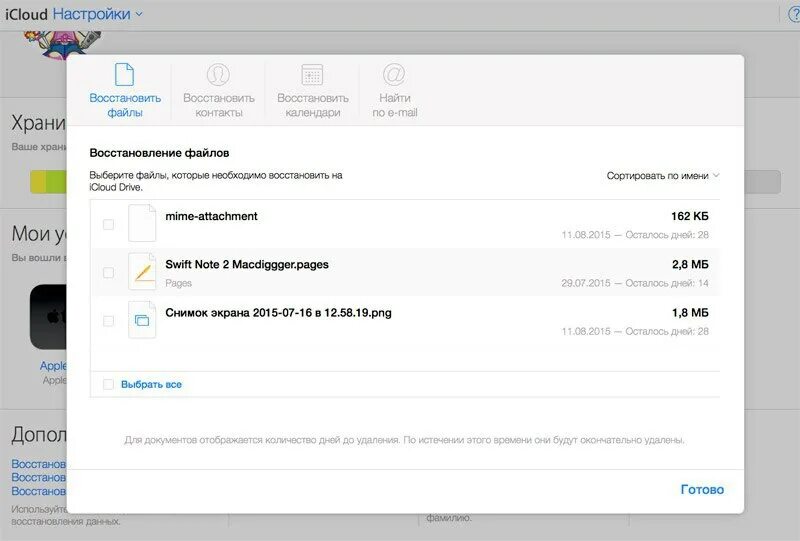This screenshot has width=800, height=541.
Task: Click the restore contacts person icon
Action: click(218, 75)
